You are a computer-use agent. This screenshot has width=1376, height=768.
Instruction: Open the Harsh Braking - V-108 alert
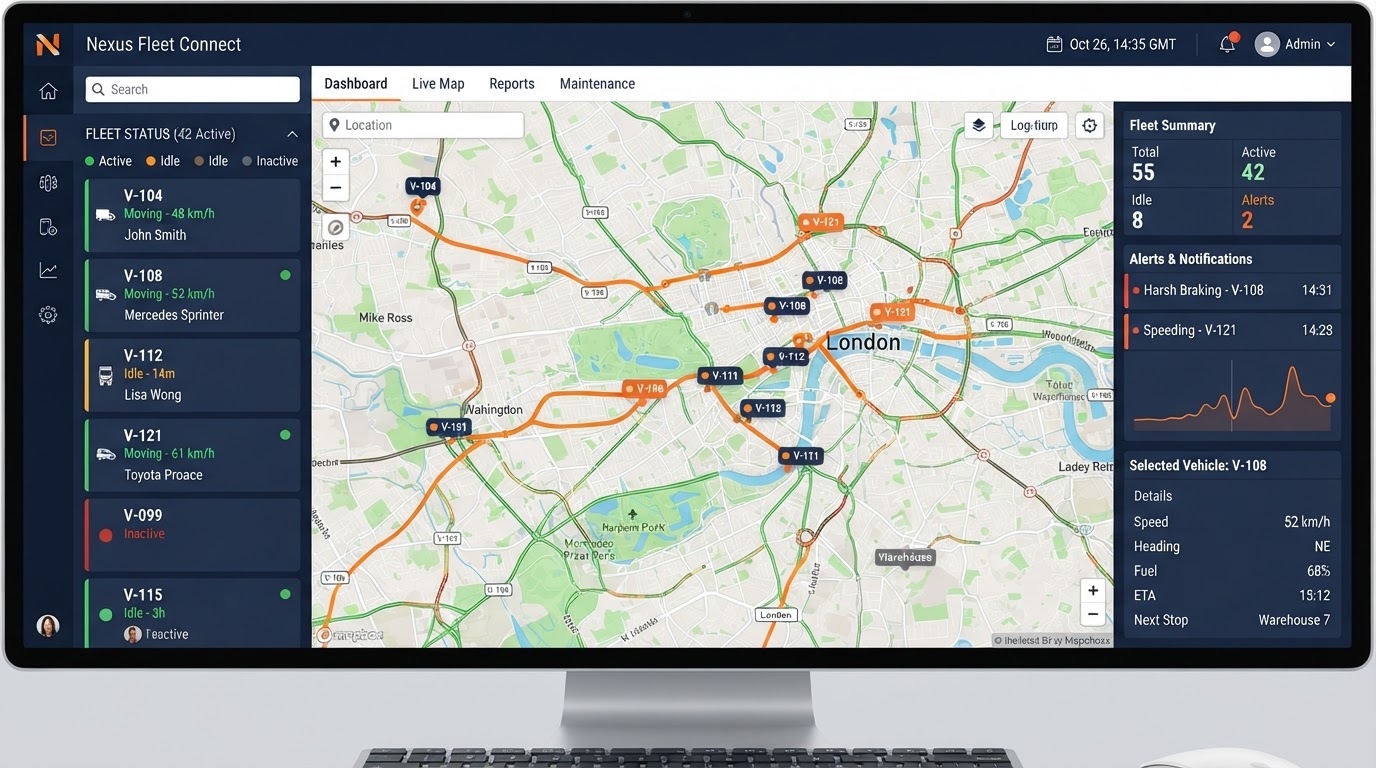1233,290
